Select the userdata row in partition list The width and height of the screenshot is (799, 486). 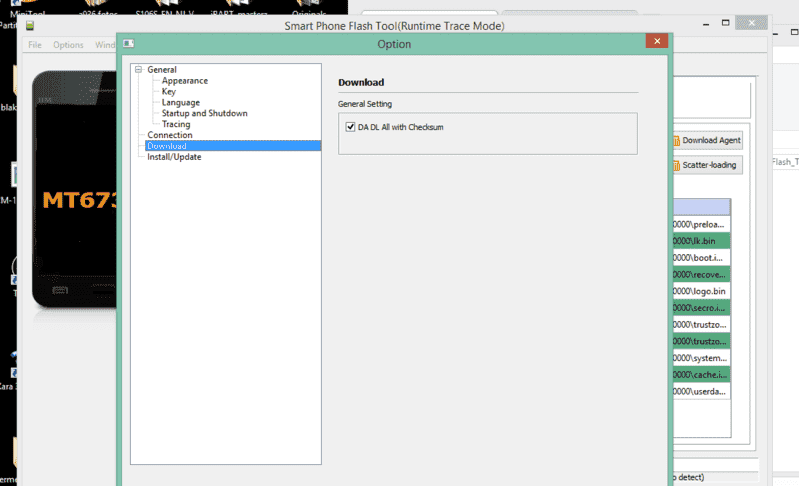(x=701, y=392)
